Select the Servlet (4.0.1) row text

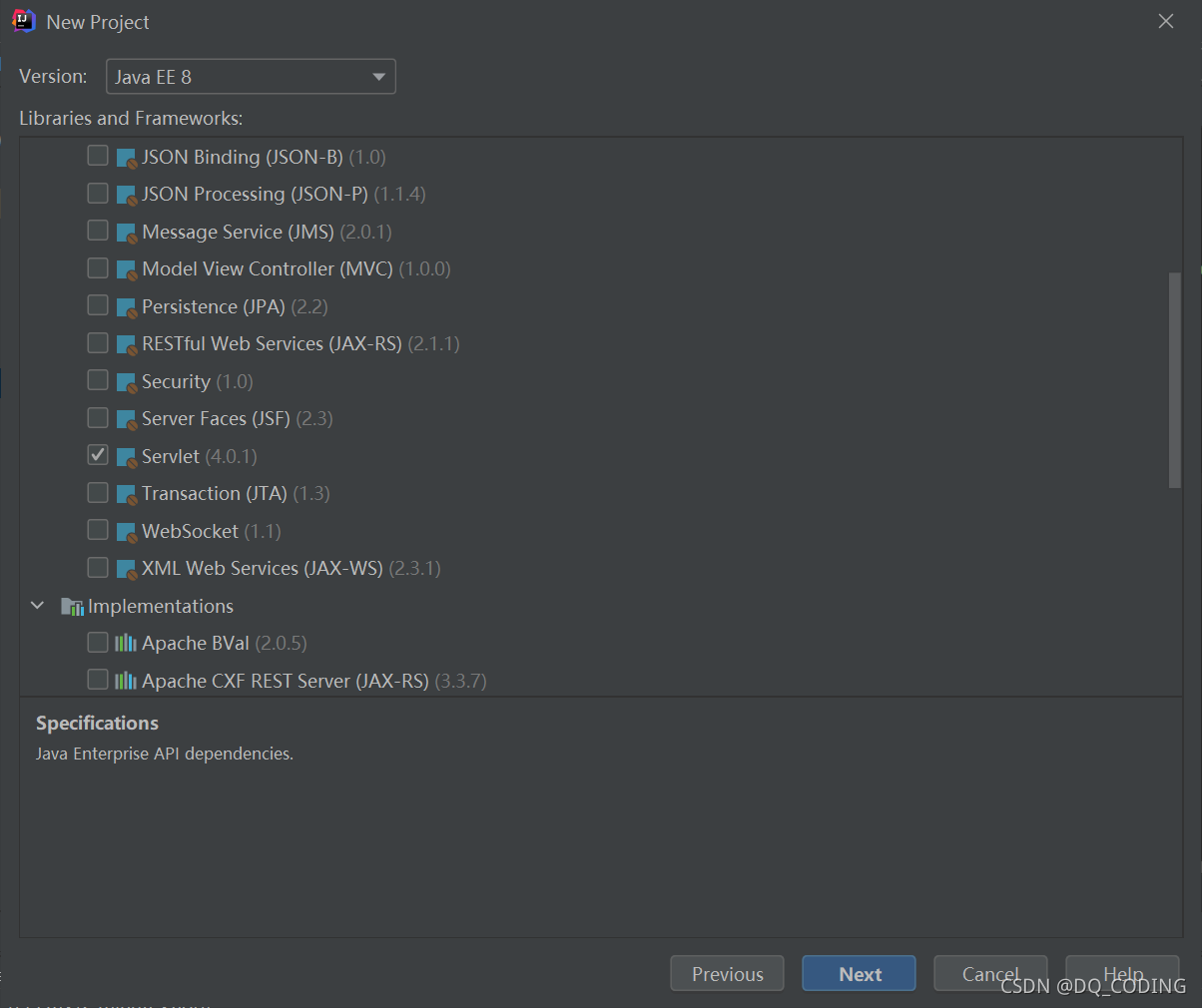(200, 456)
